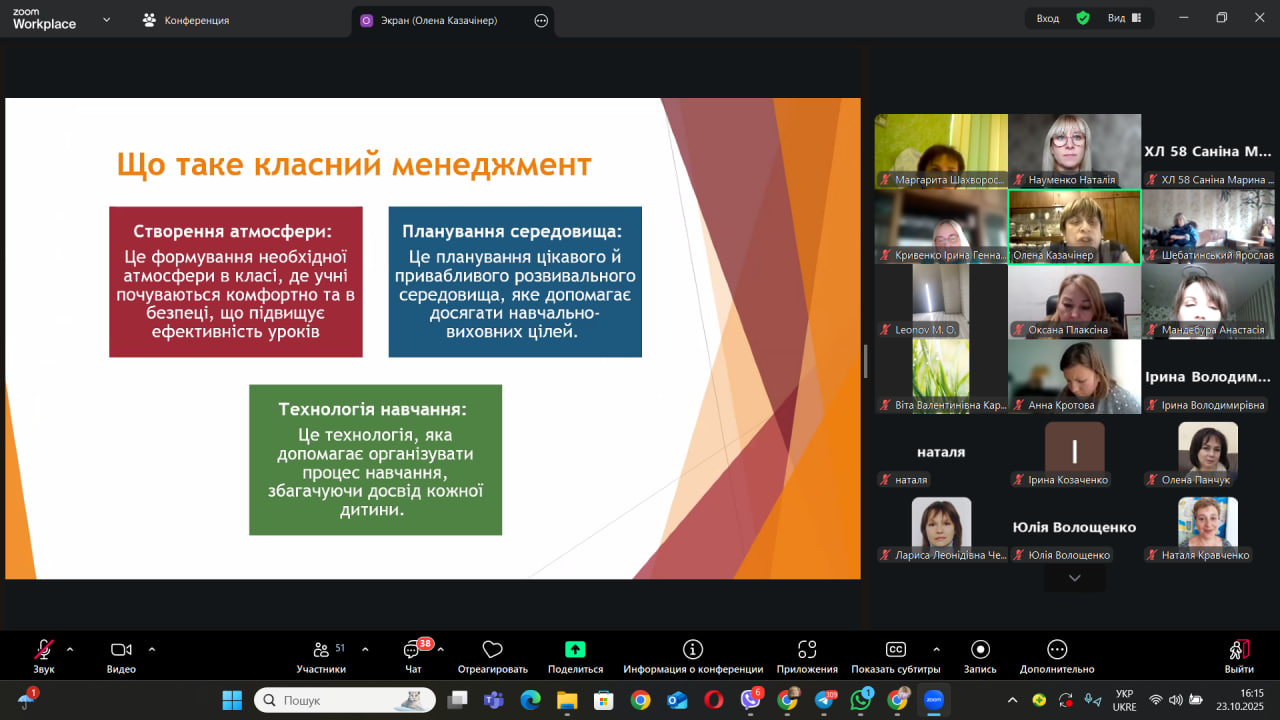Click the Windows taskbar search field Пошук
The width and height of the screenshot is (1280, 720).
tap(345, 700)
